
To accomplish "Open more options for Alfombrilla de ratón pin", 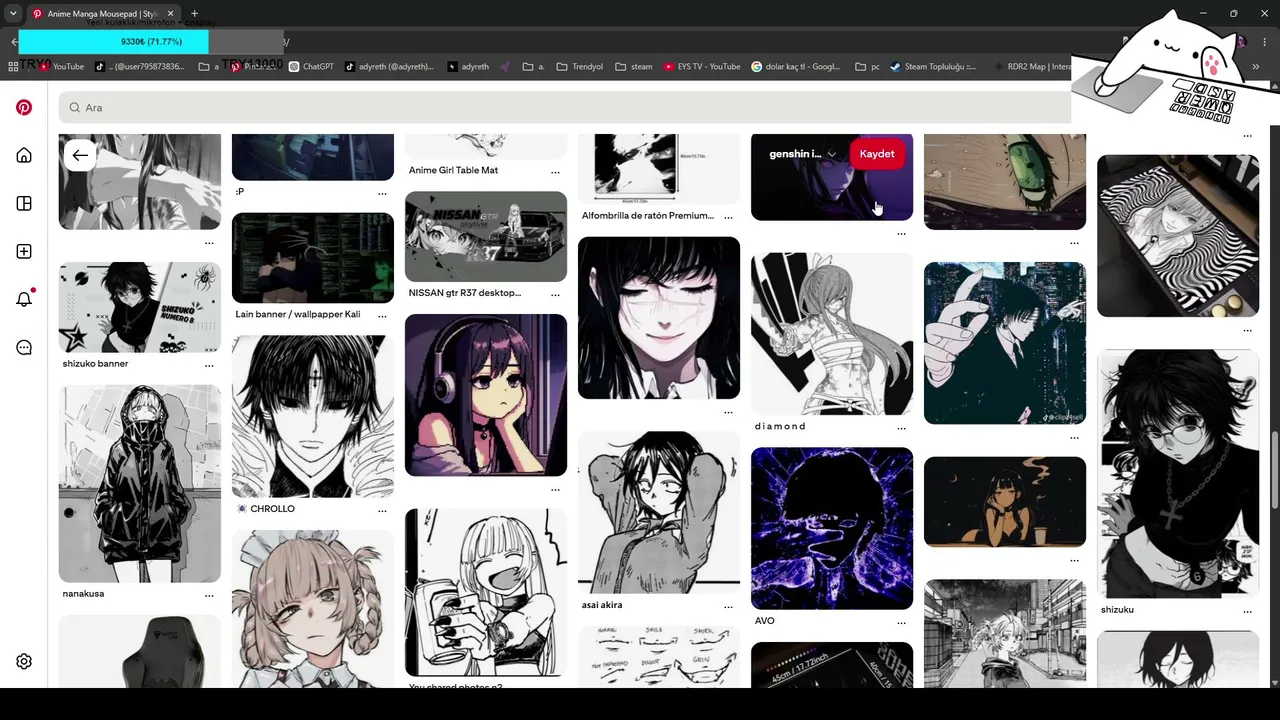I will (728, 217).
